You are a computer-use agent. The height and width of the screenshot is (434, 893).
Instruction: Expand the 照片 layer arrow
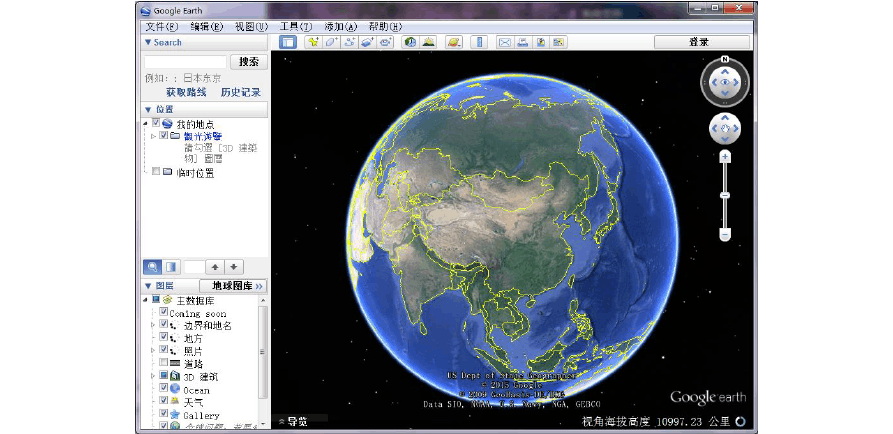[153, 350]
